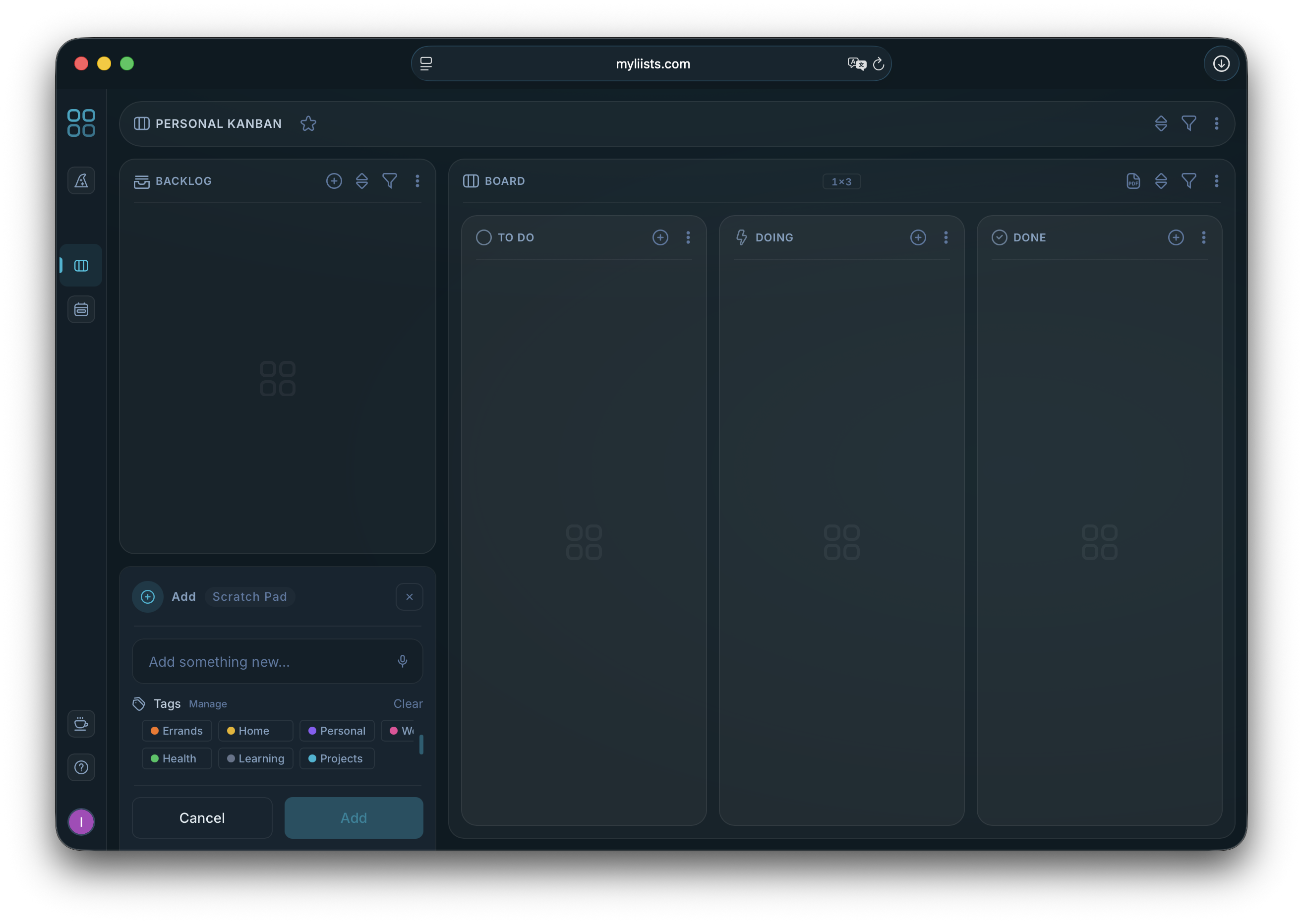
Task: Clear all selected tags
Action: [x=408, y=703]
